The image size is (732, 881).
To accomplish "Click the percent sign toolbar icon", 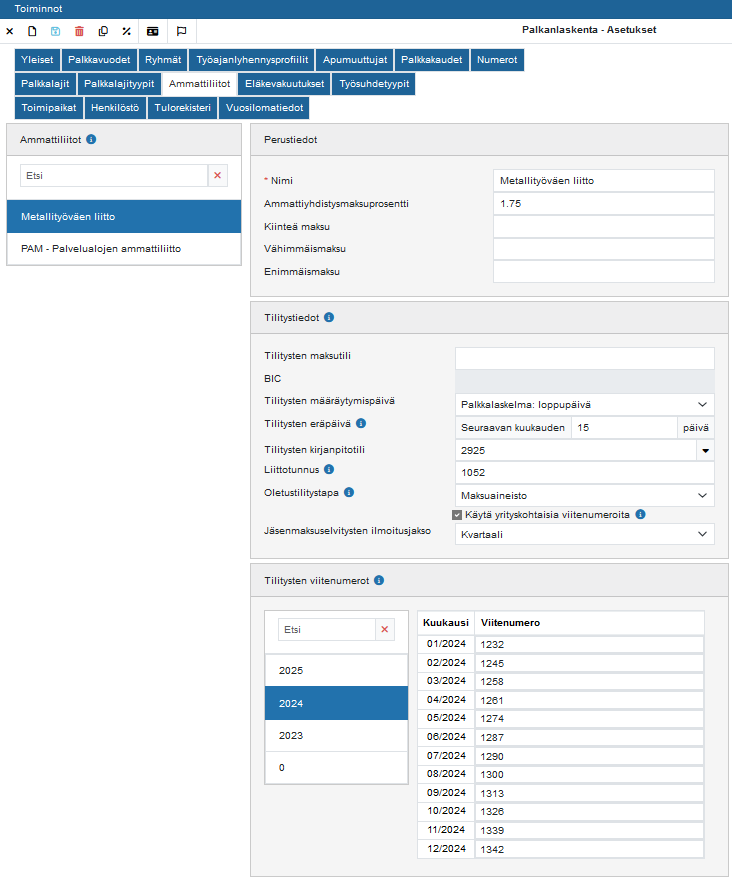I will pyautogui.click(x=126, y=31).
